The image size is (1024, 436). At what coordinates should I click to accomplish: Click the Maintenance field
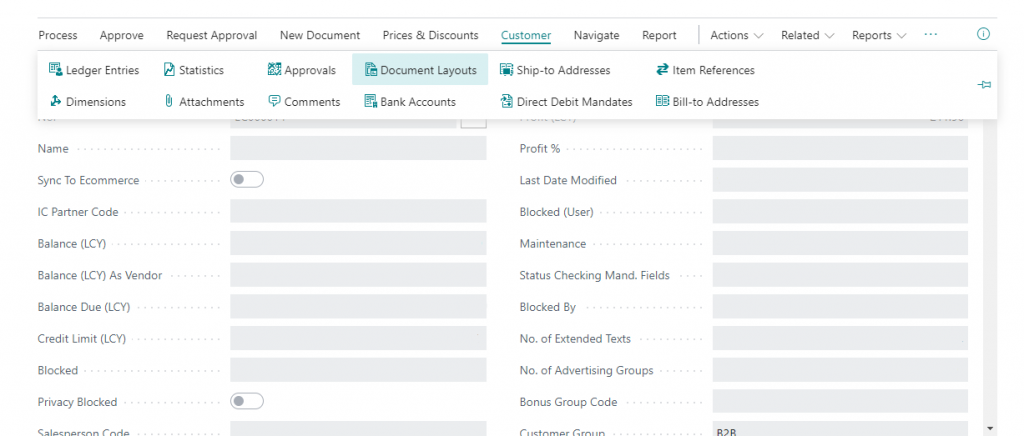pos(840,243)
